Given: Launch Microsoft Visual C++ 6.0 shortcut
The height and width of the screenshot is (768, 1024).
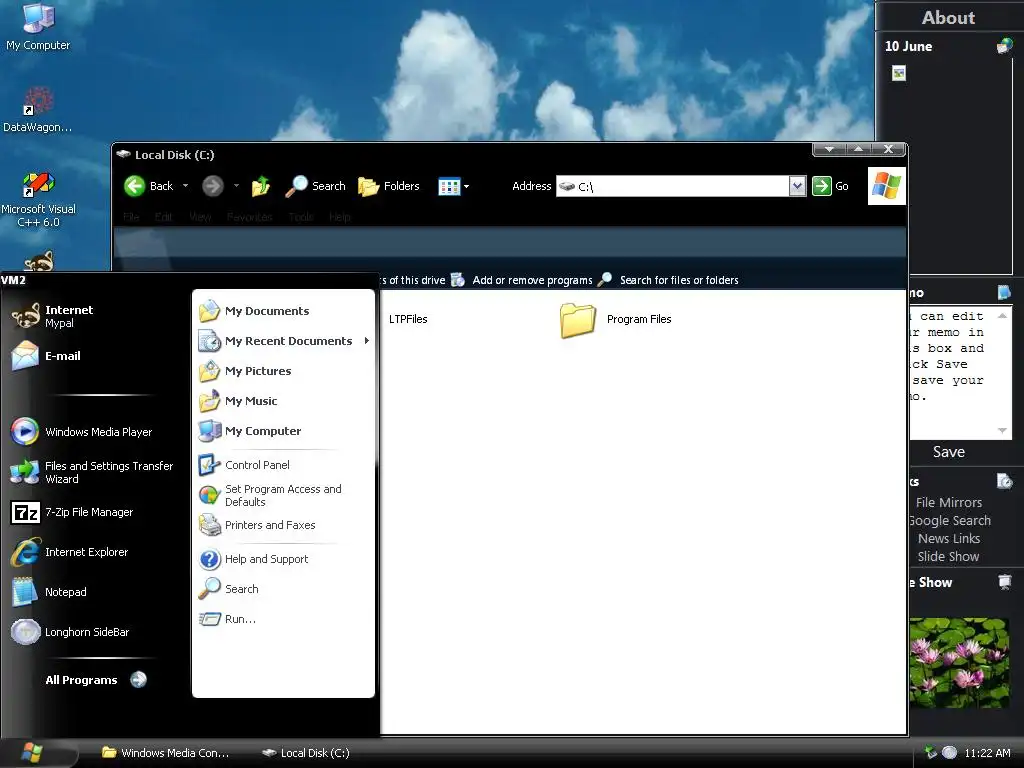Looking at the screenshot, I should pyautogui.click(x=38, y=199).
